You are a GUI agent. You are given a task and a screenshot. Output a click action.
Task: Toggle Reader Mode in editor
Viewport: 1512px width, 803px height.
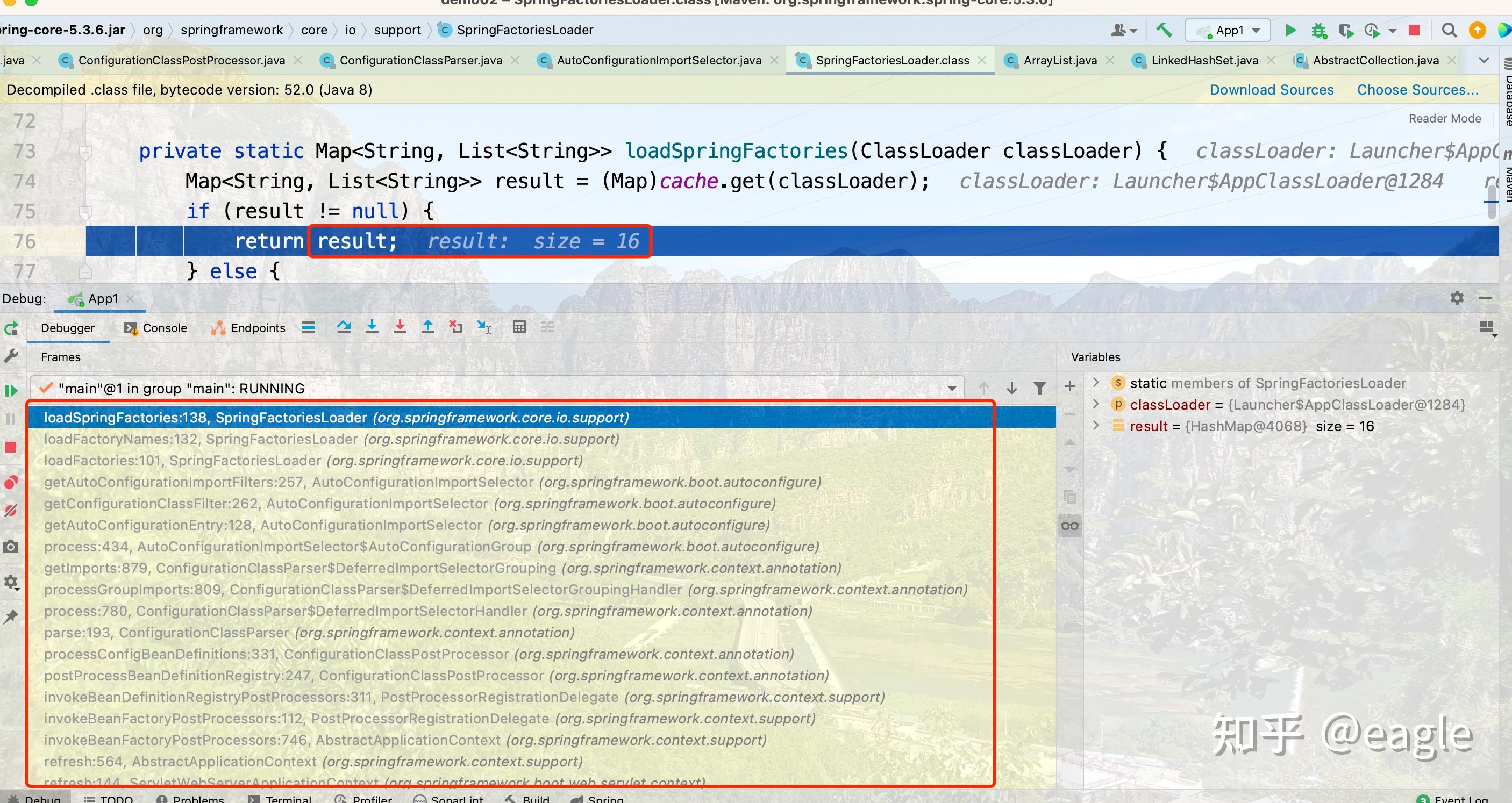1444,118
